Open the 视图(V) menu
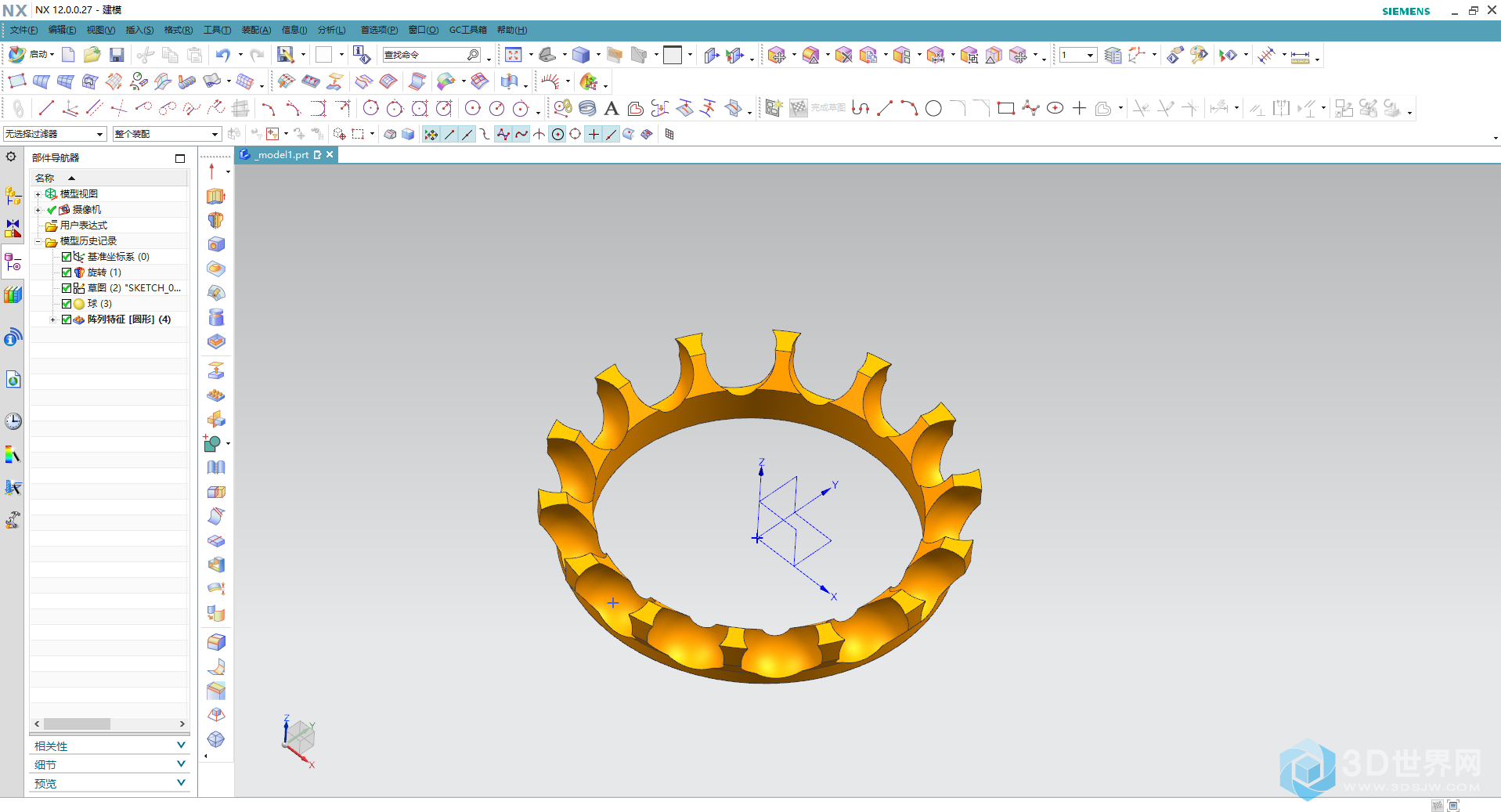1501x812 pixels. point(100,30)
